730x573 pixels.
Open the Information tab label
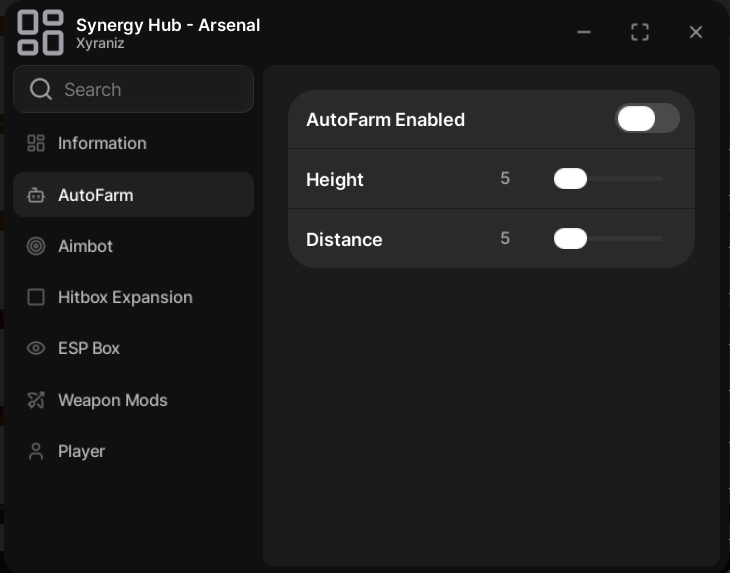tap(102, 143)
